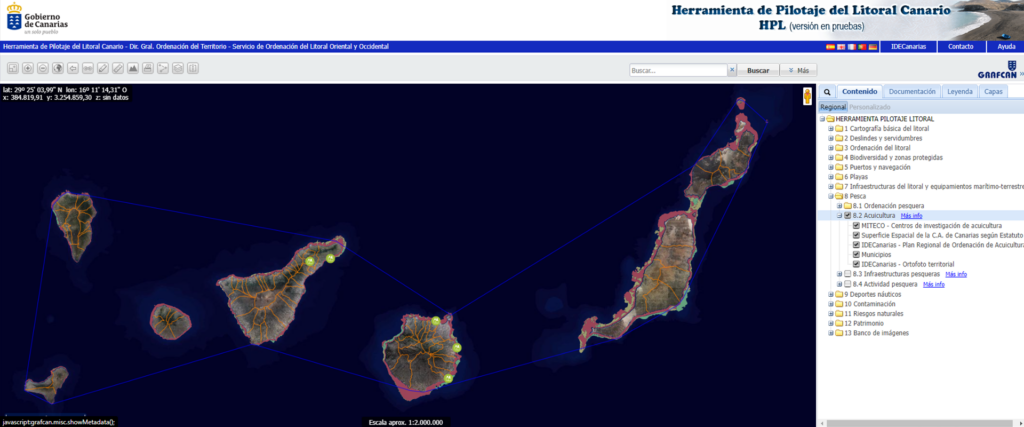The width and height of the screenshot is (1024, 427).
Task: Uncheck Plan Regional de Ordenación de Acuicultura
Action: (x=856, y=245)
